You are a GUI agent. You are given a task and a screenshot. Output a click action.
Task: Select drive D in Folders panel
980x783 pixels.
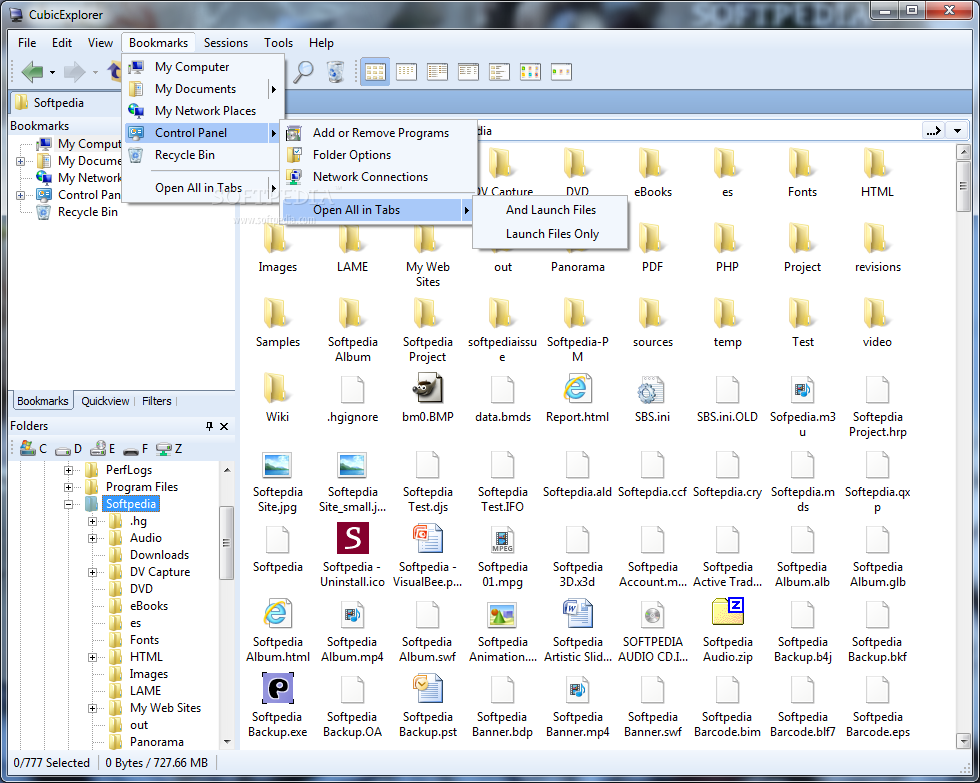click(x=68, y=448)
